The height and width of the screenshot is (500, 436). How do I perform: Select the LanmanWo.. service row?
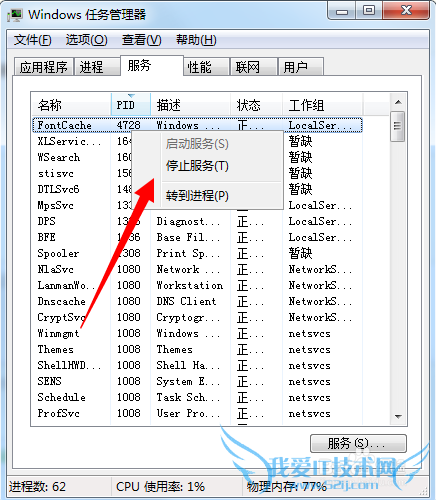[197, 285]
